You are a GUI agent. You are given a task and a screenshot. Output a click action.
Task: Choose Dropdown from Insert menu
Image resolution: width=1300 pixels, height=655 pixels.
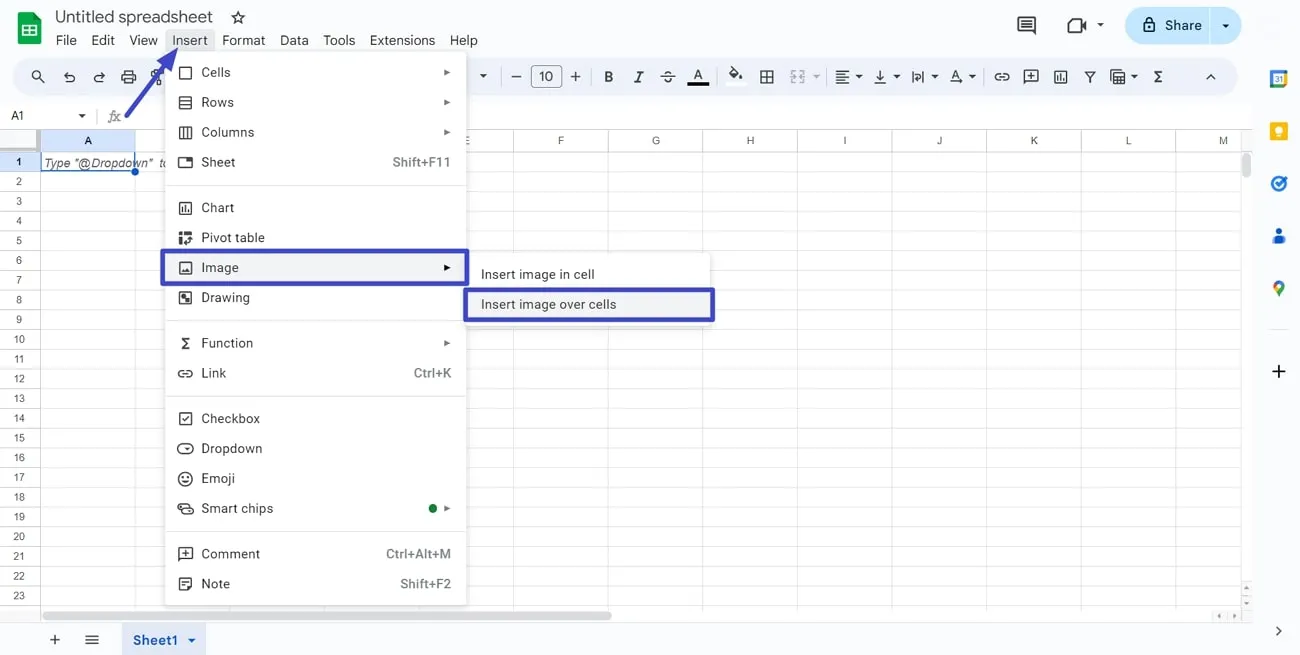tap(315, 449)
